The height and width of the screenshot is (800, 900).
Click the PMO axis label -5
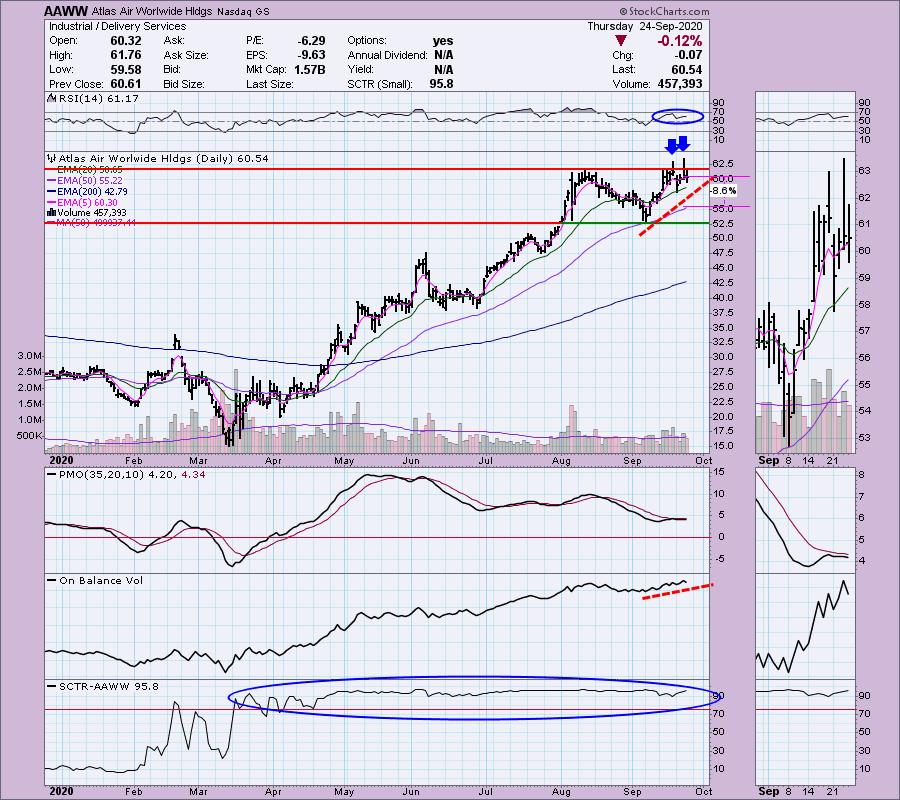pyautogui.click(x=718, y=558)
